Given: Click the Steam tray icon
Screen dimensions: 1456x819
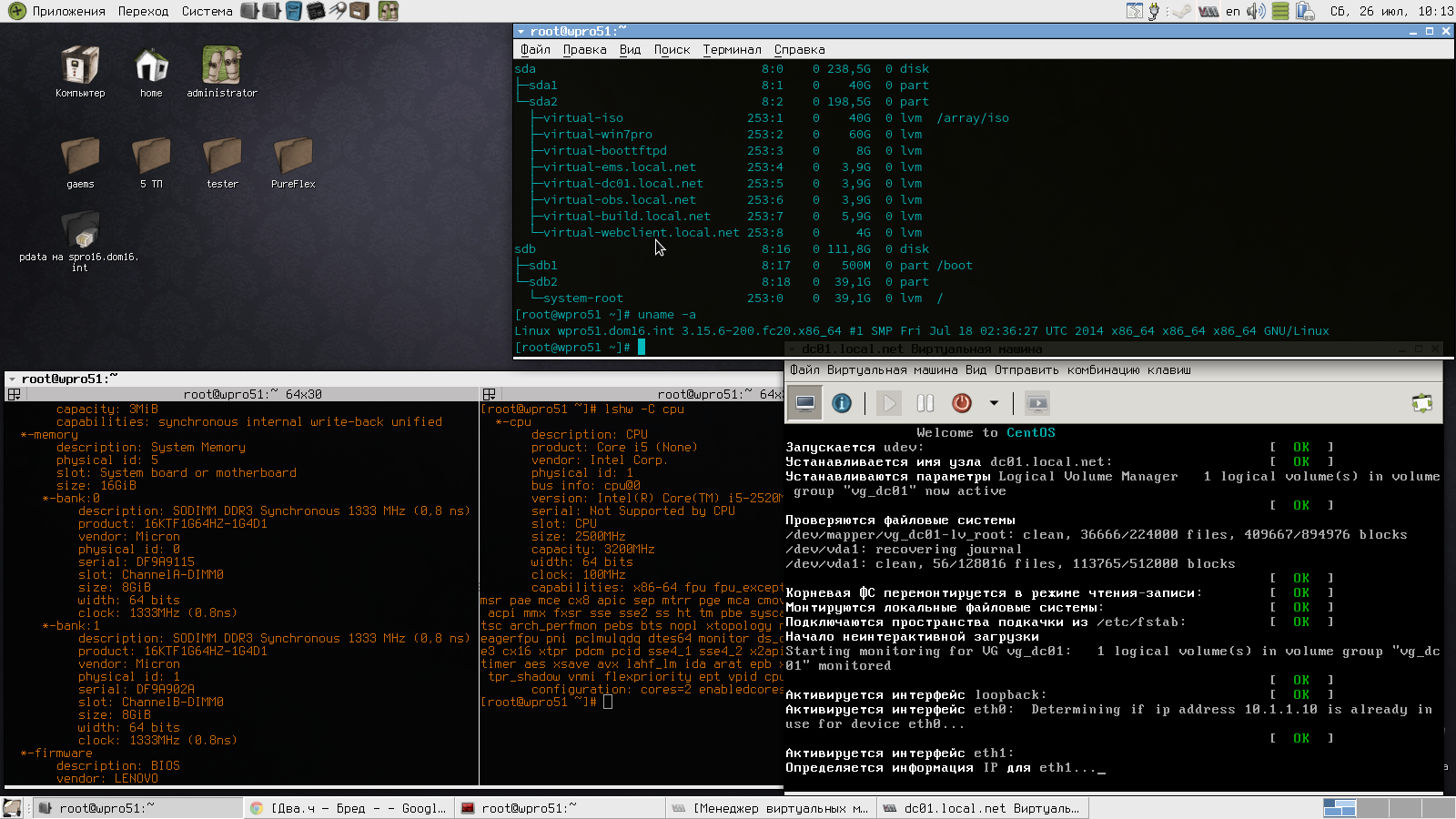Looking at the screenshot, I should [1182, 11].
